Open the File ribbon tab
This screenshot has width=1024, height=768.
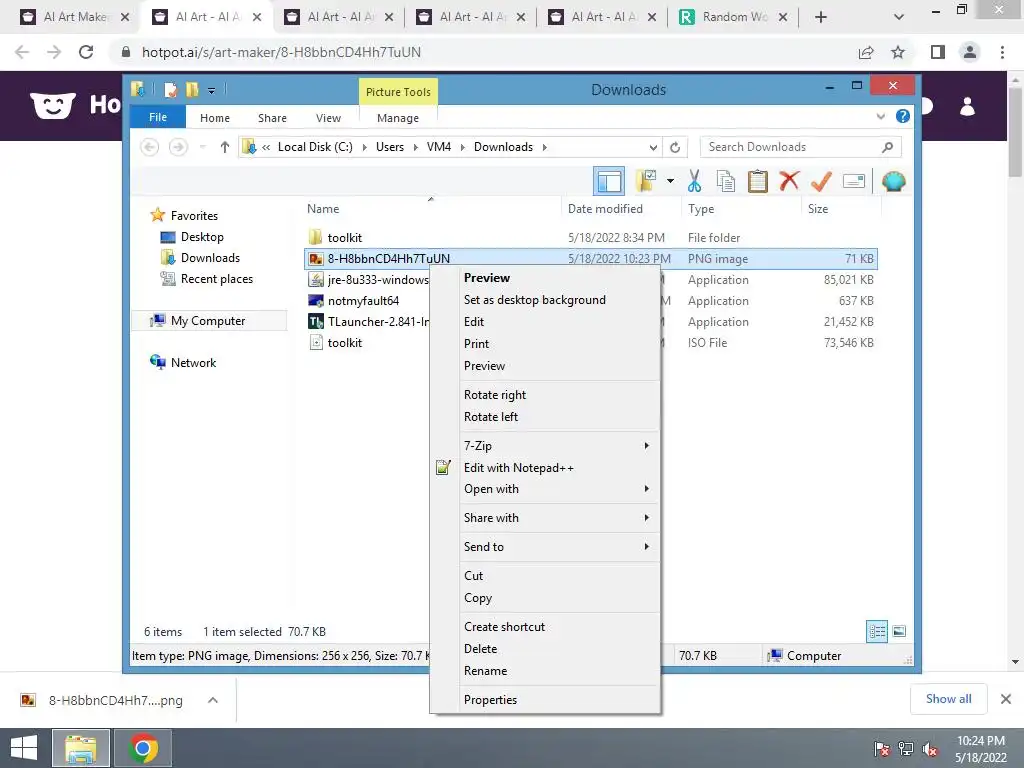158,117
